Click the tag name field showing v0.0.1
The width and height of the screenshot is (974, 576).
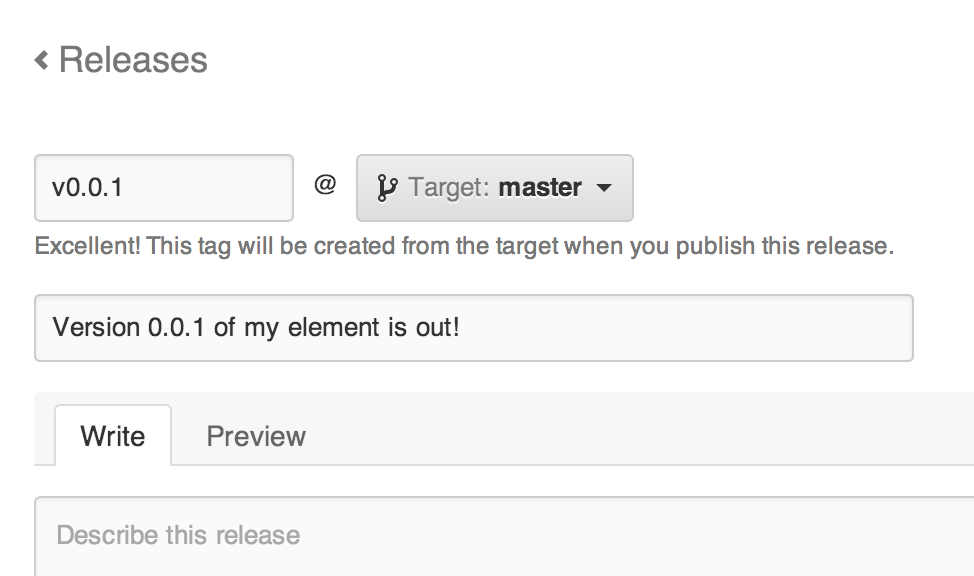[163, 187]
